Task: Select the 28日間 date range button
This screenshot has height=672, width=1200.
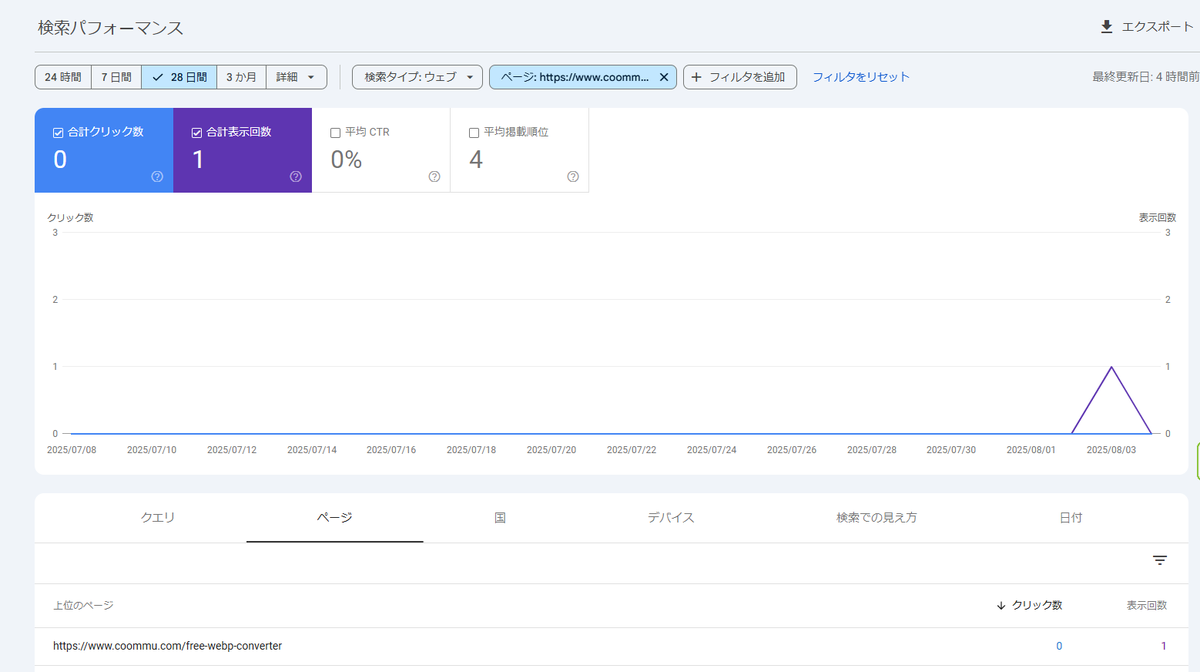Action: pos(179,76)
